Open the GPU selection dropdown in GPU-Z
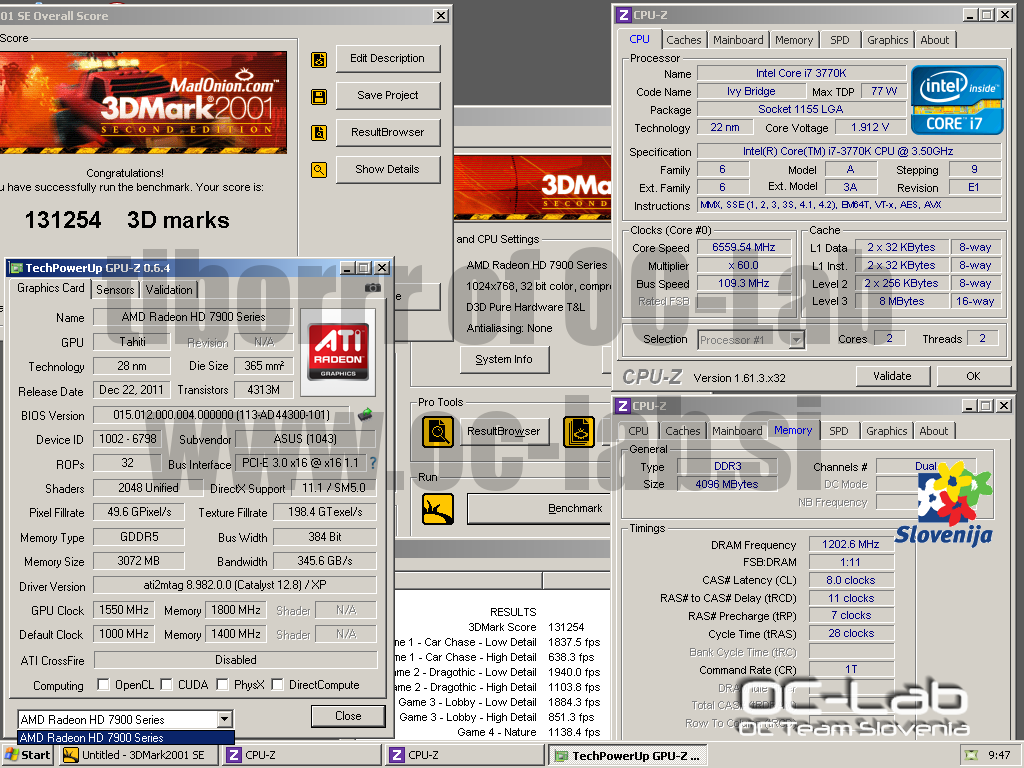 [x=224, y=720]
